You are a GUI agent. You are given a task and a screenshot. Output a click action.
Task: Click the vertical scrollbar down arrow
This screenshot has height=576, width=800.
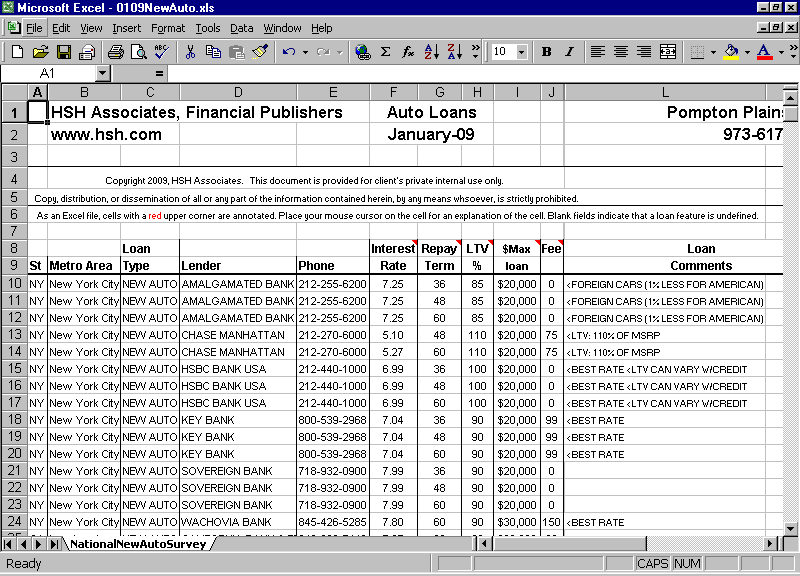[x=790, y=529]
